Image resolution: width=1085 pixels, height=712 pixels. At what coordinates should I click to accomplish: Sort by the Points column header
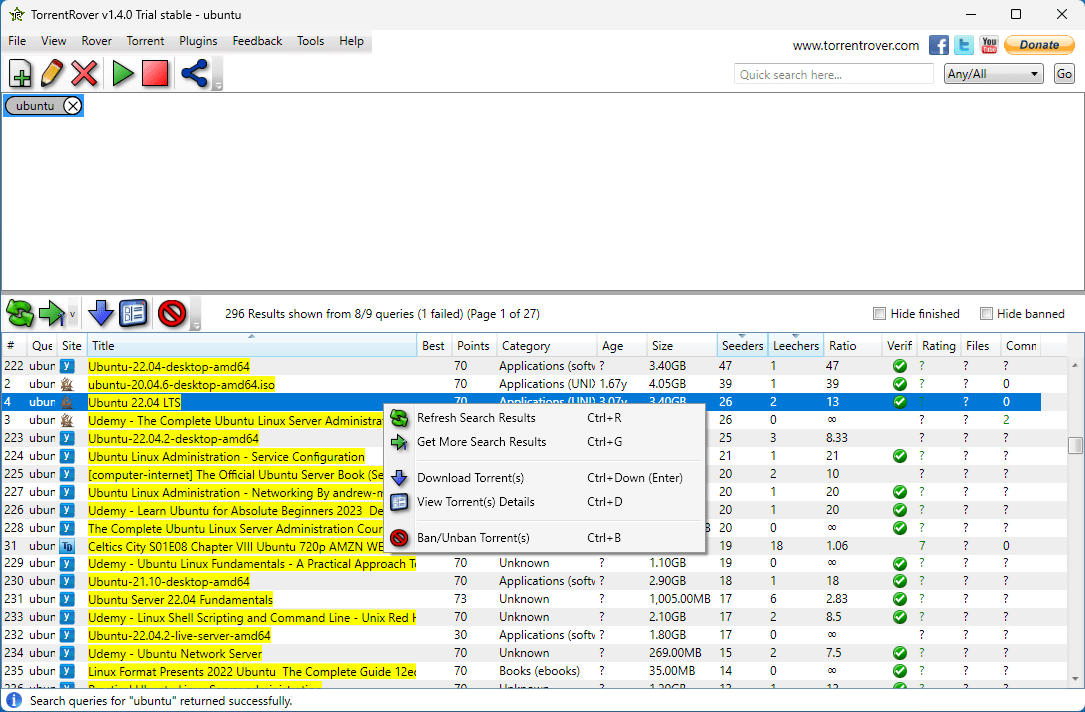(x=473, y=345)
